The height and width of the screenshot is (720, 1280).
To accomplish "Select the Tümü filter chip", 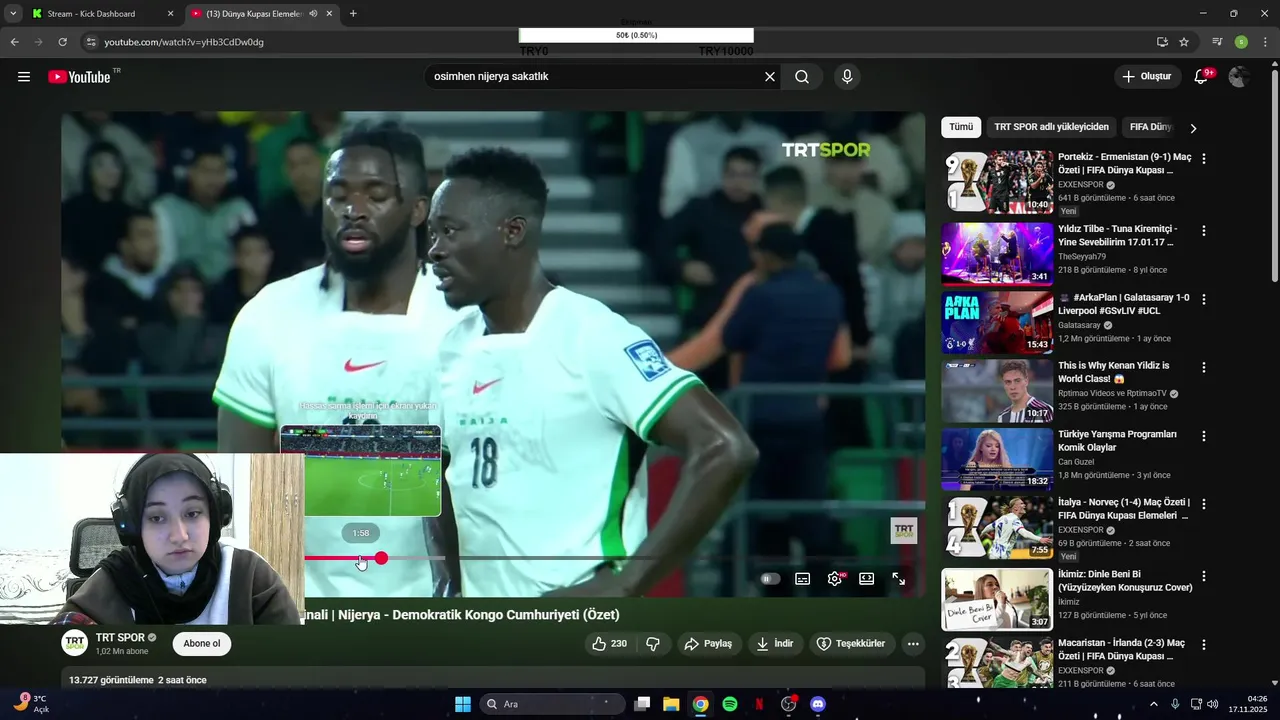I will [961, 127].
